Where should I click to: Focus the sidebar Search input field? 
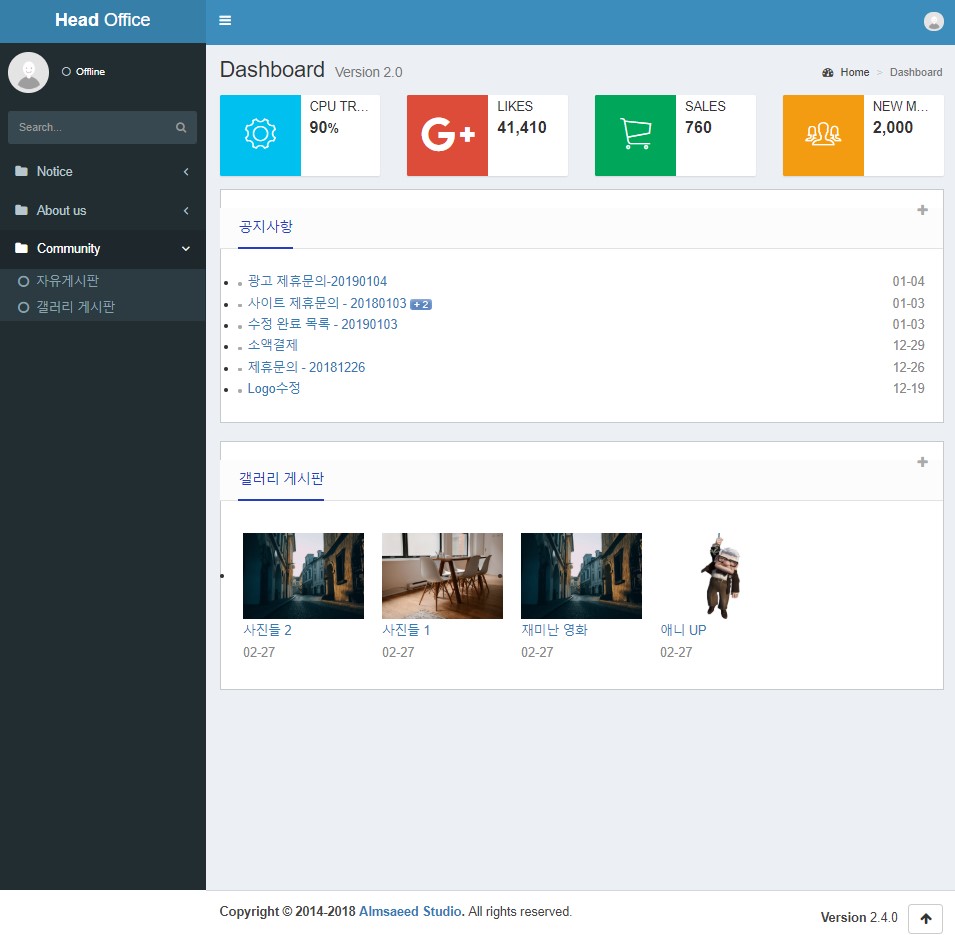[x=90, y=128]
